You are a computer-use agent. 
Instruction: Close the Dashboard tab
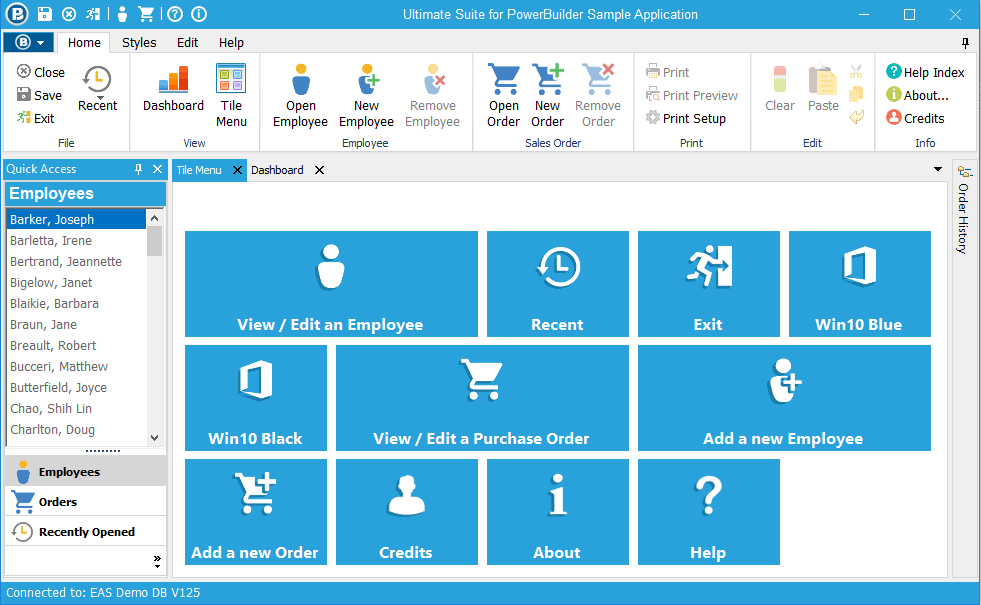(319, 170)
